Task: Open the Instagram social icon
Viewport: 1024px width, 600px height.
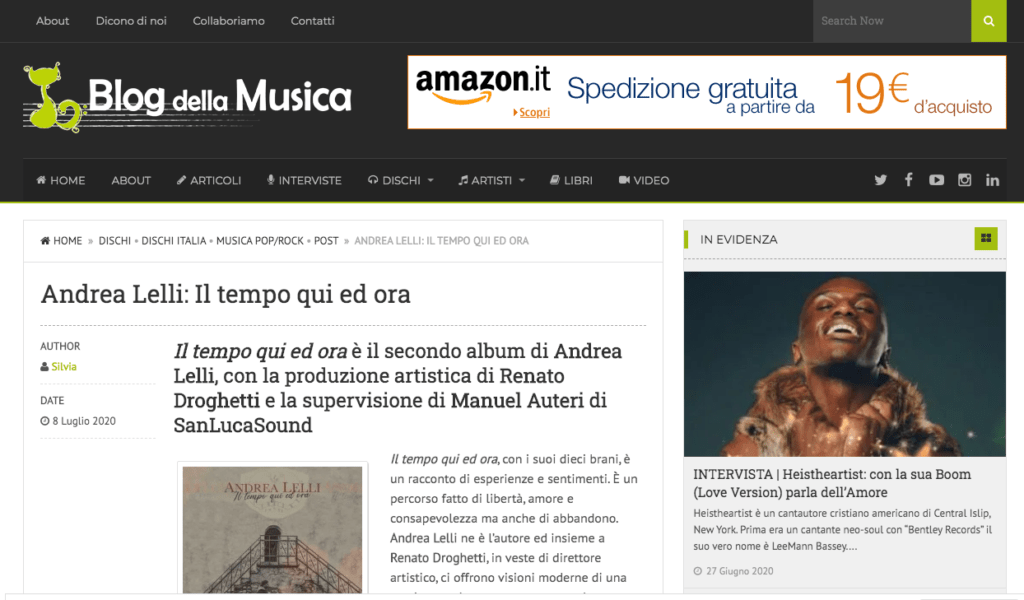Action: (x=965, y=180)
